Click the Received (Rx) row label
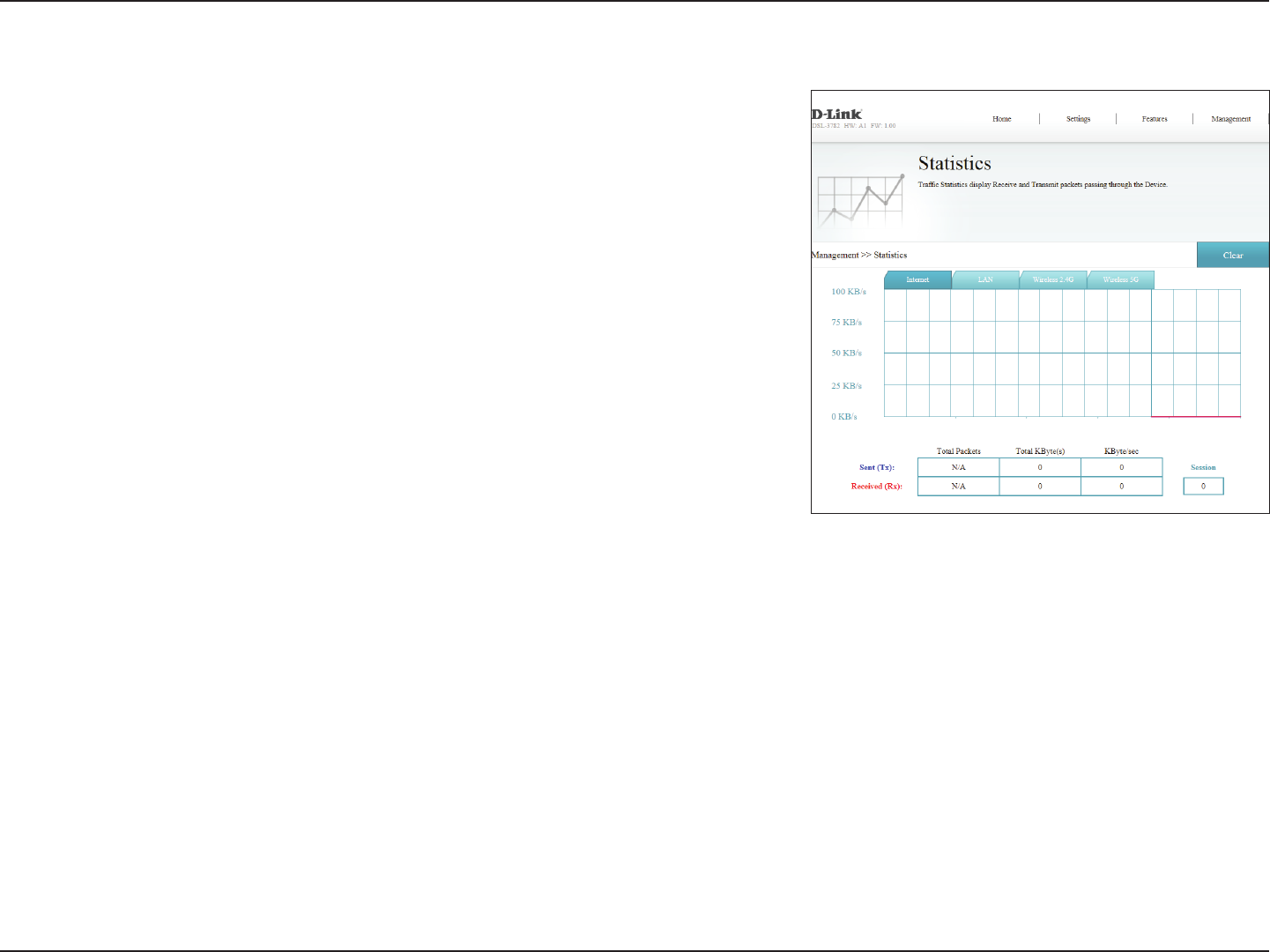 (877, 486)
